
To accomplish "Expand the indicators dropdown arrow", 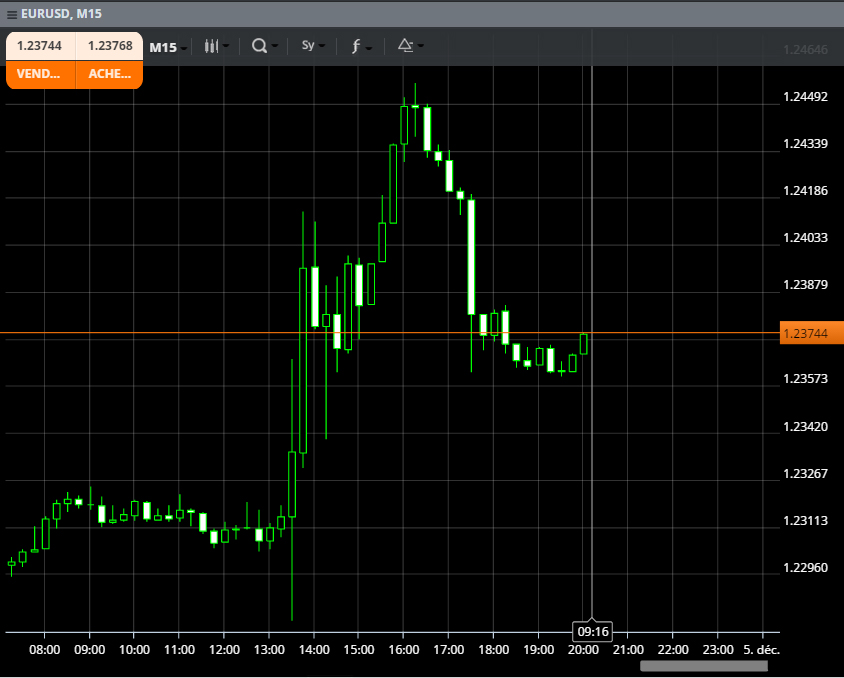I will 369,48.
